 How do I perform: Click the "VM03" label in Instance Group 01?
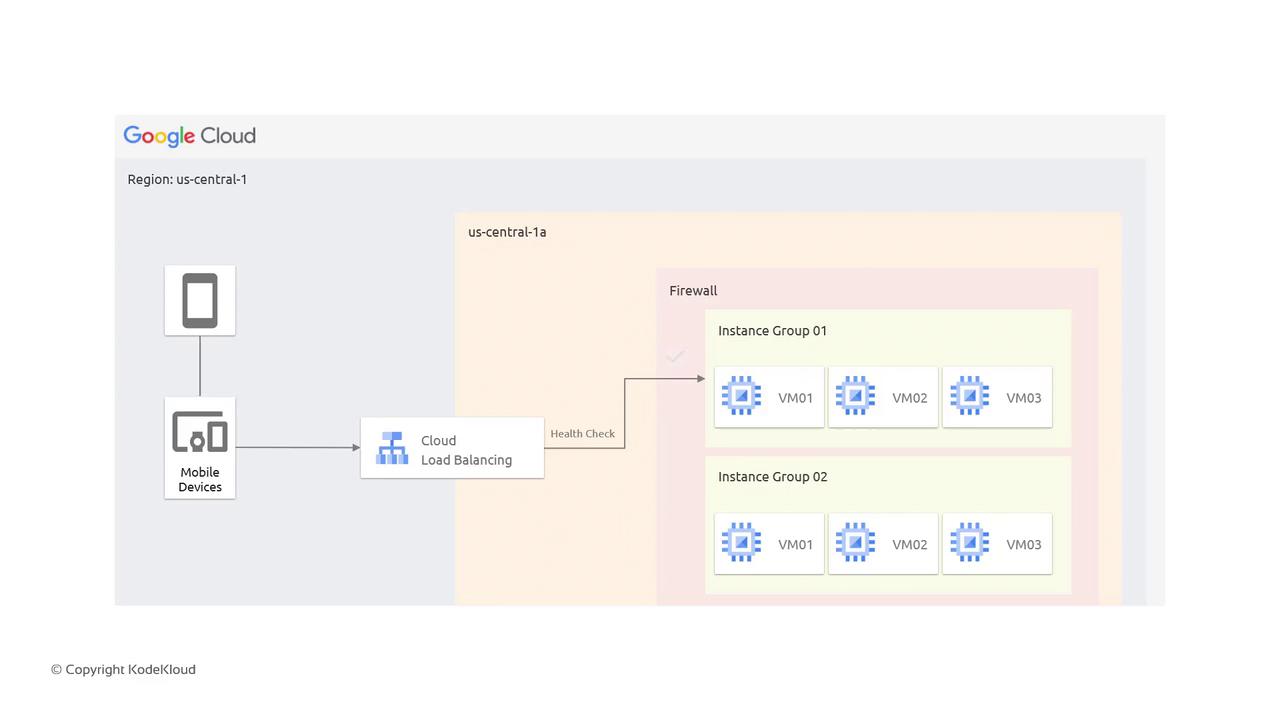[x=1024, y=398]
